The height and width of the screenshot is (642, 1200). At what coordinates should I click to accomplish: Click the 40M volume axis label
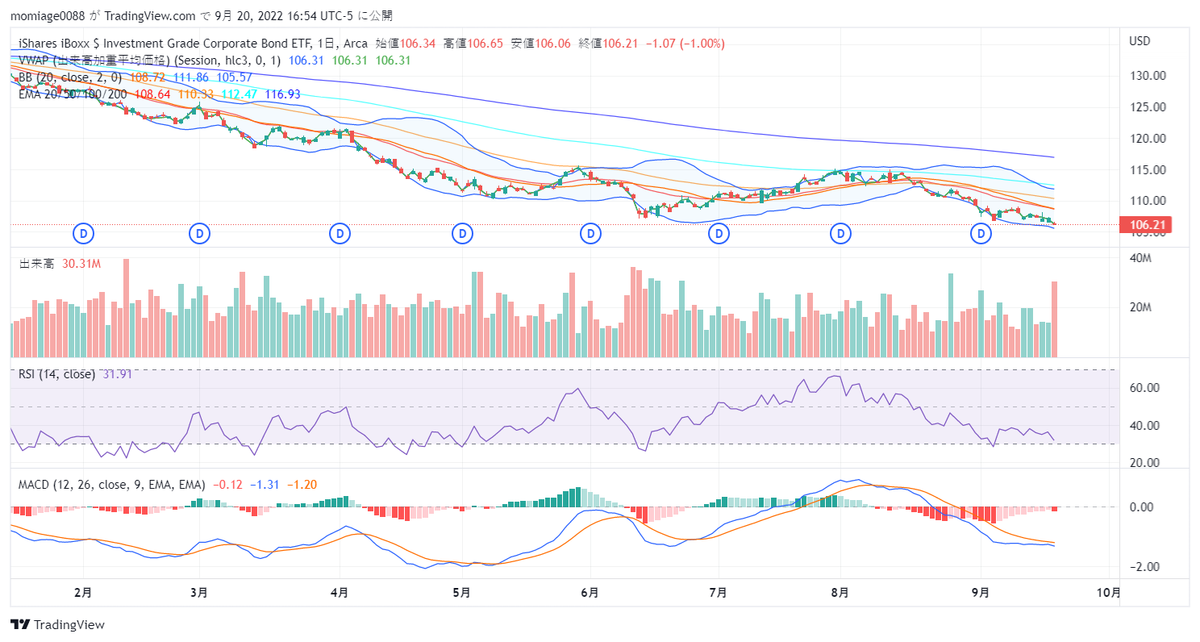(x=1141, y=258)
